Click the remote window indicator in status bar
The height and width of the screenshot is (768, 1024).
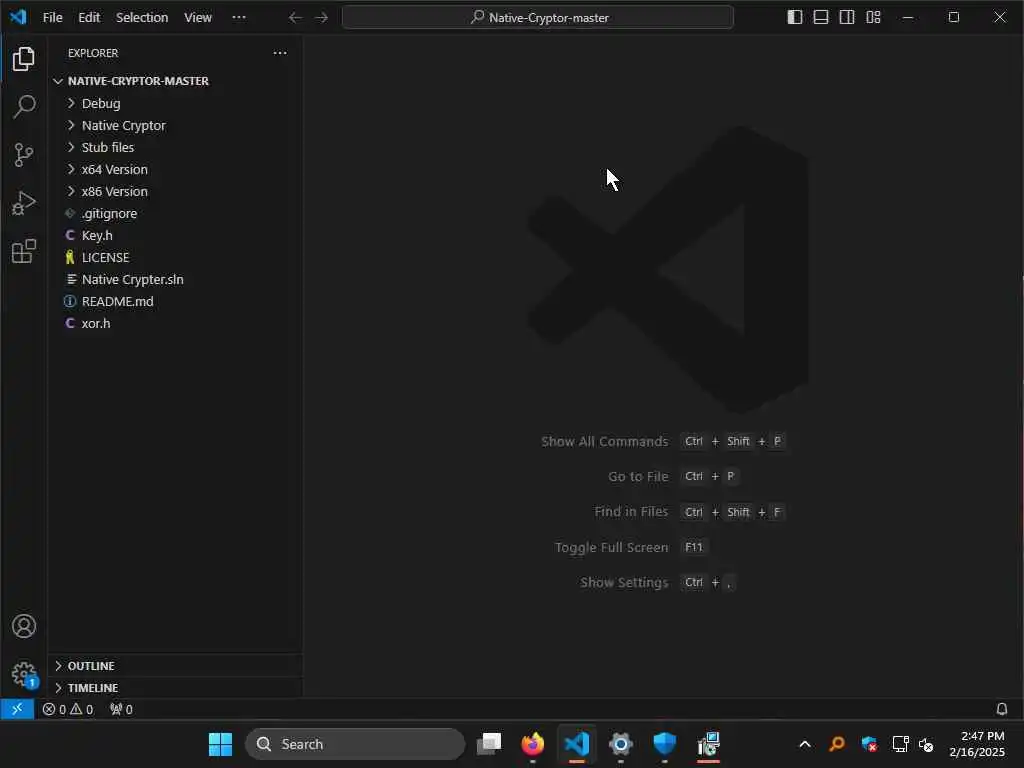(x=17, y=709)
